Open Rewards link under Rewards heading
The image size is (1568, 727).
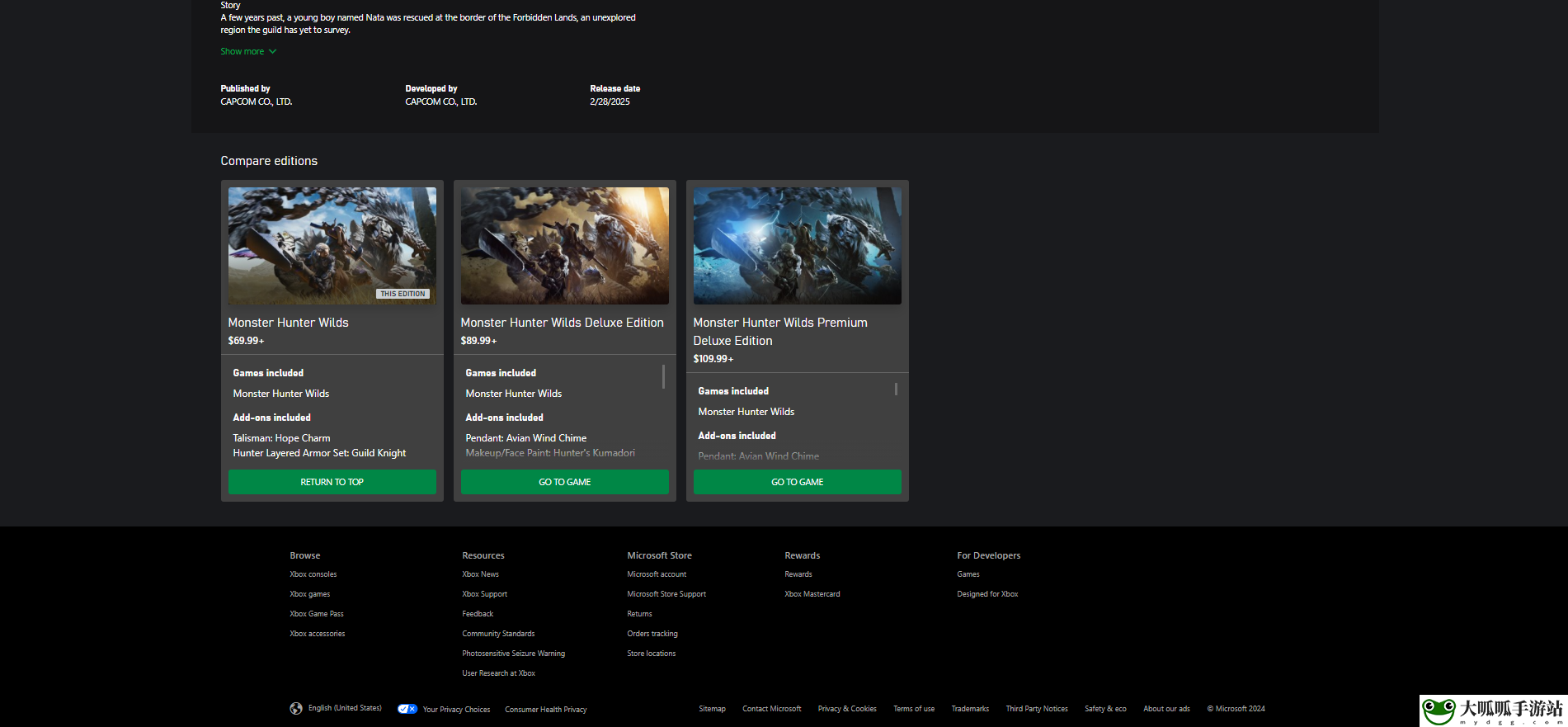point(798,574)
